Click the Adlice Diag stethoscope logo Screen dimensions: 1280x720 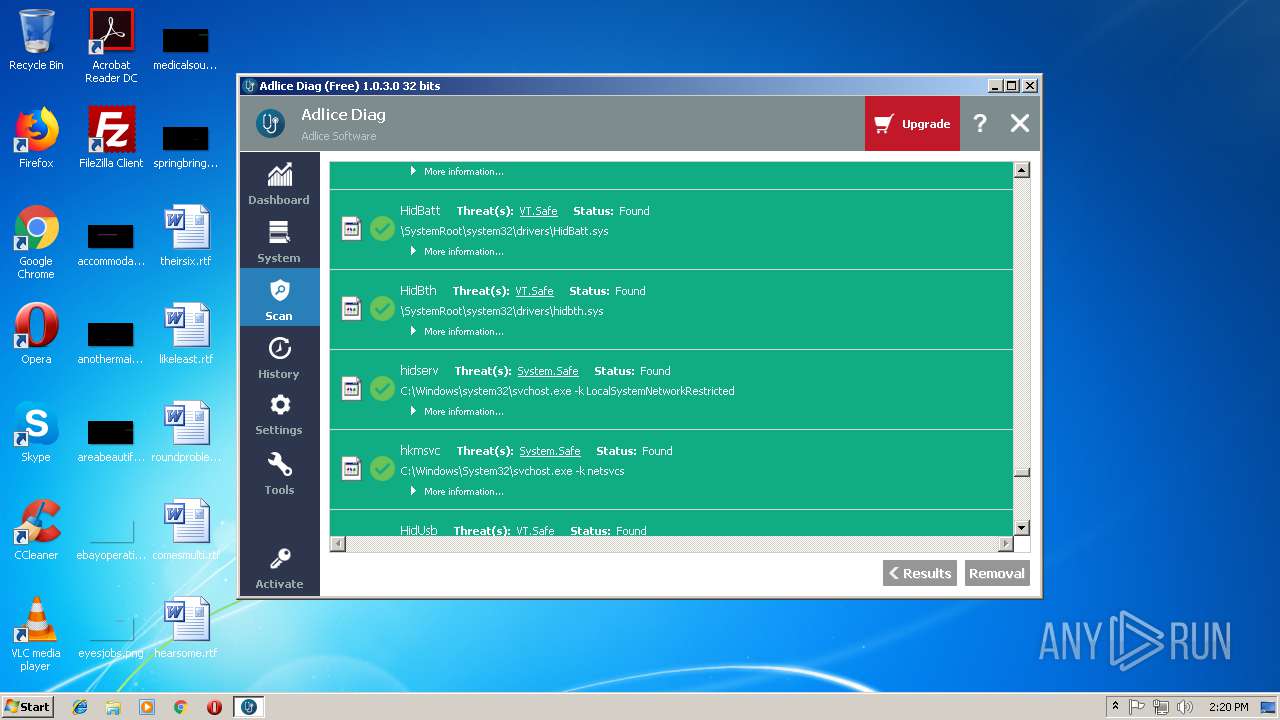click(269, 123)
